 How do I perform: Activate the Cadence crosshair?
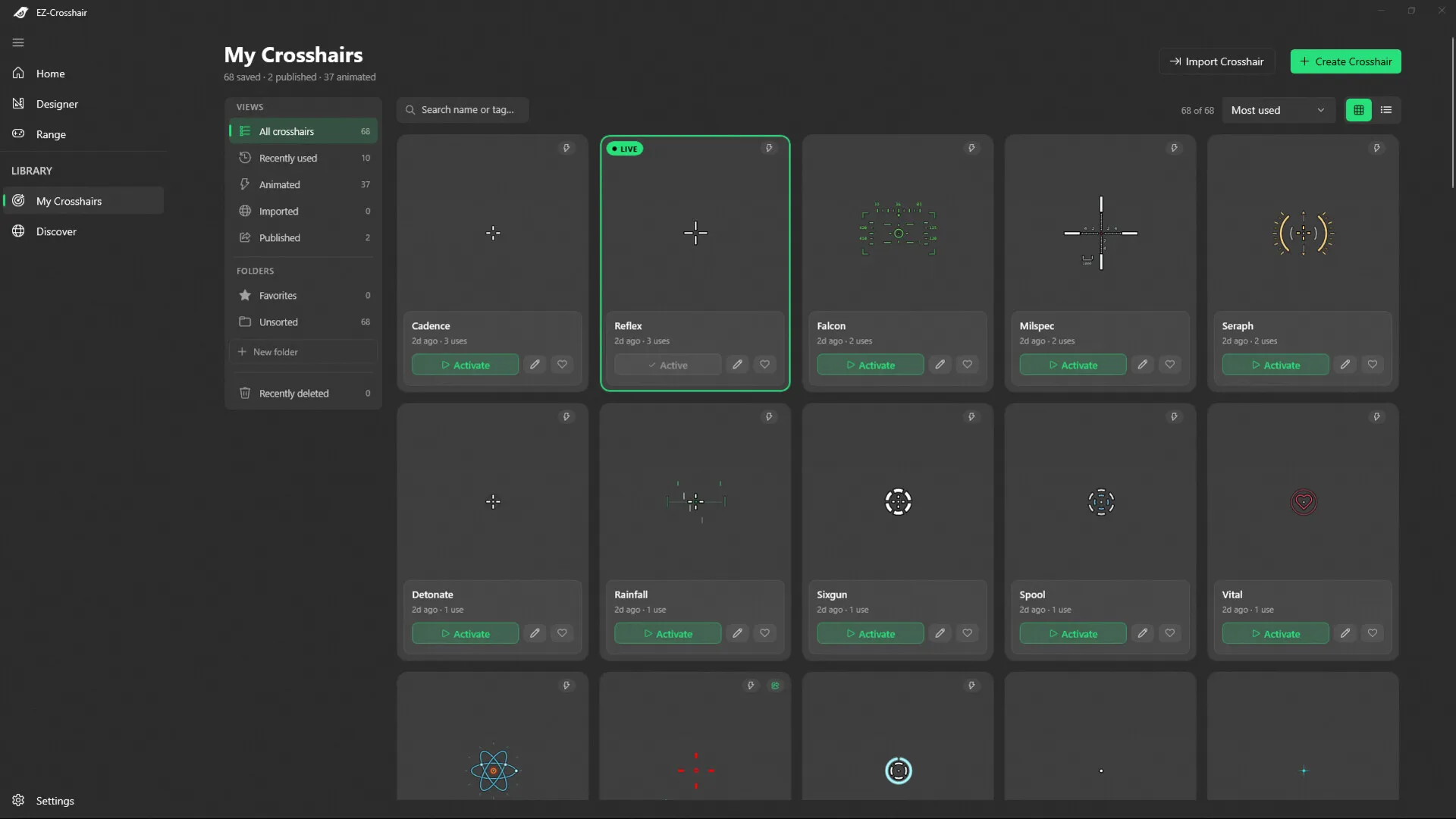tap(465, 365)
